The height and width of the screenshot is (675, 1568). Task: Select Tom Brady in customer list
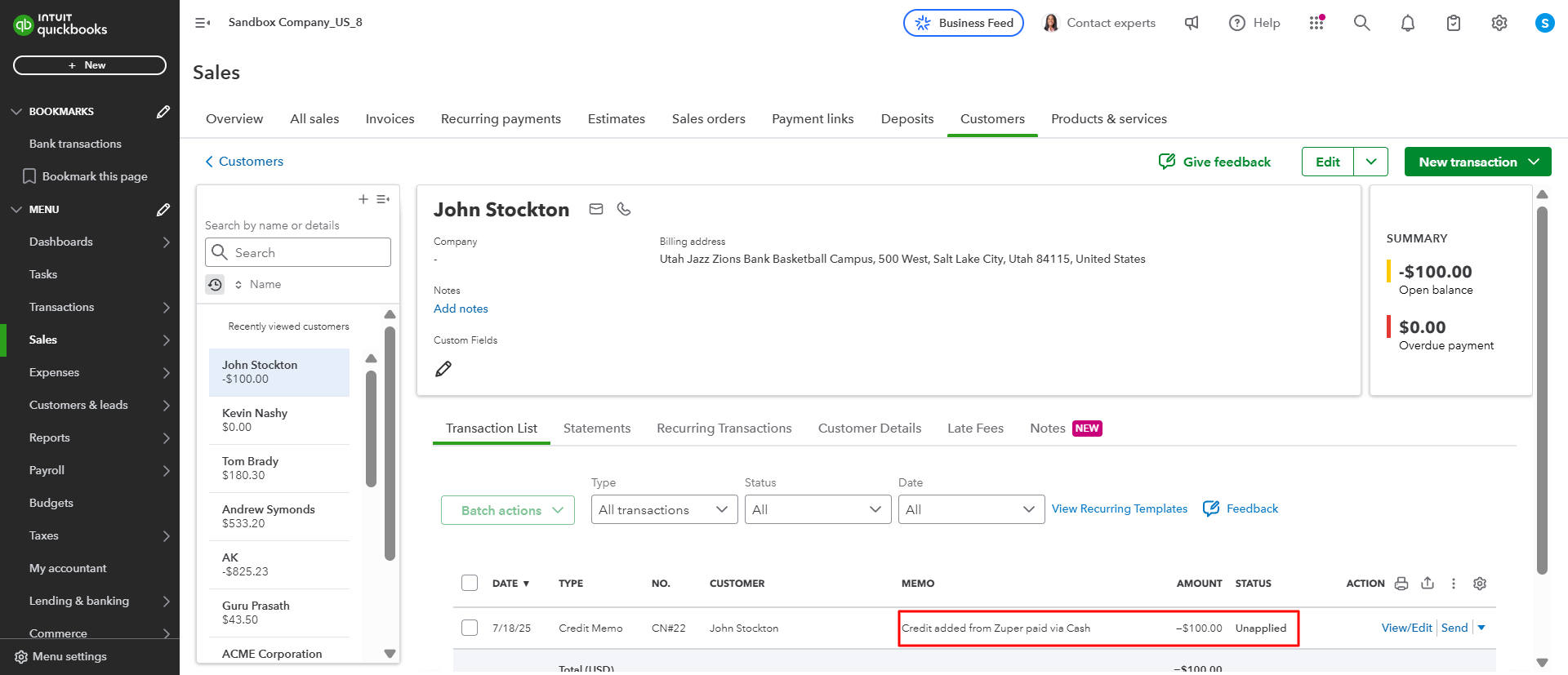point(279,469)
